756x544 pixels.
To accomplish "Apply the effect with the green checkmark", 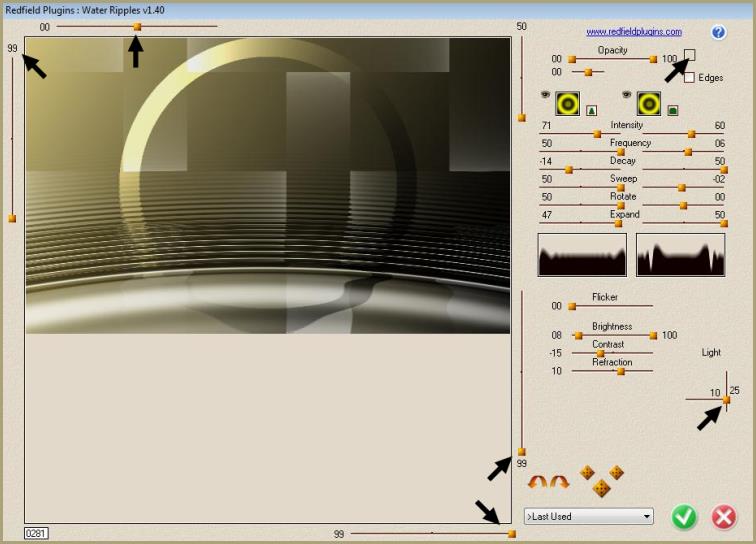I will click(684, 516).
